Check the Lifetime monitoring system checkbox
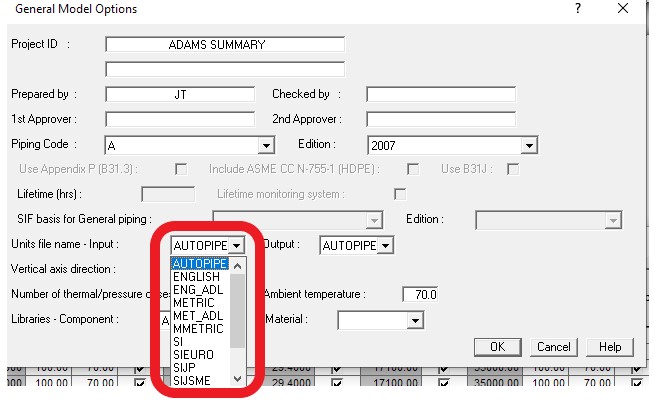Screen dimensions: 653x401 [400, 194]
